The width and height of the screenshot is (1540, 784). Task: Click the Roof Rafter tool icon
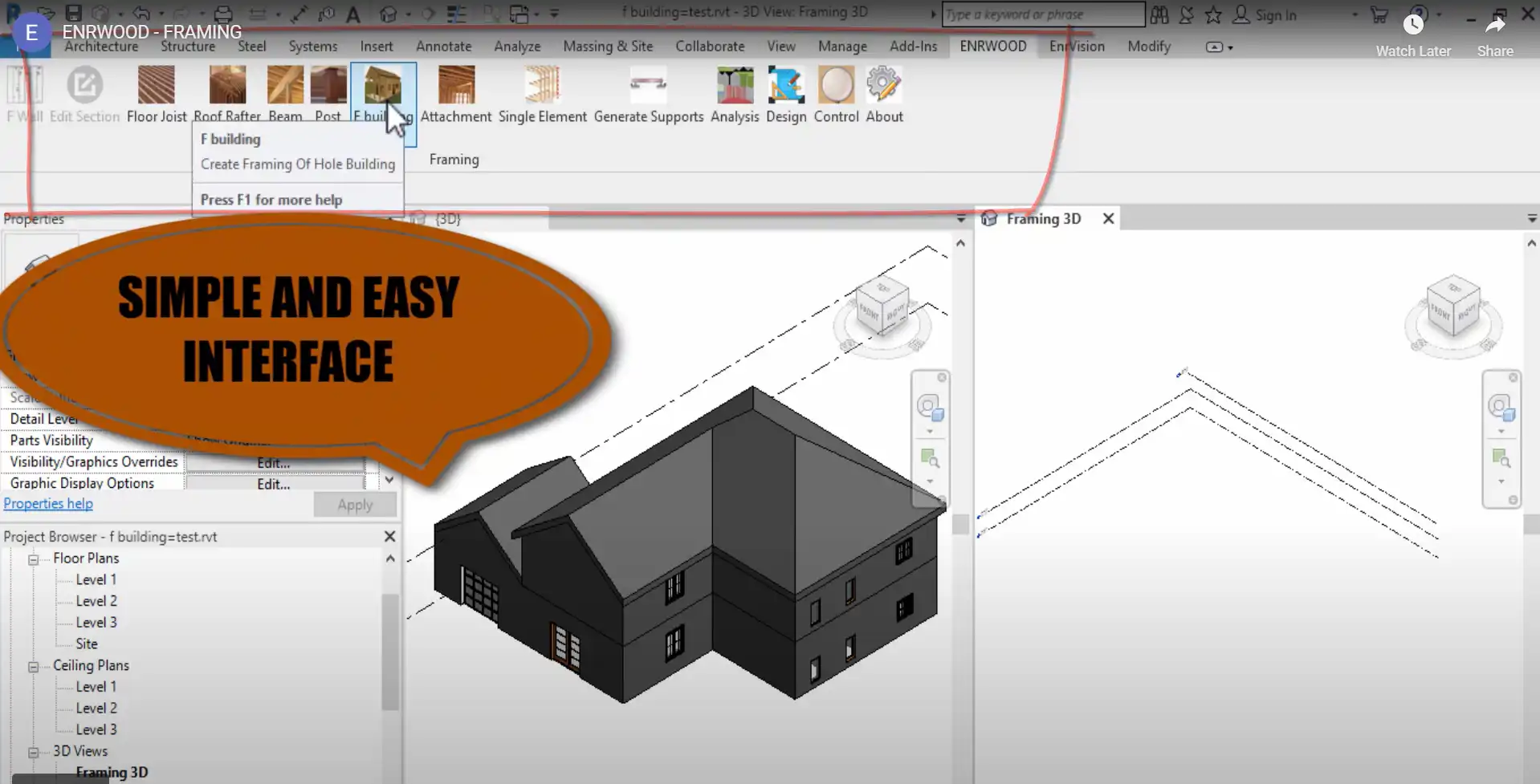pos(227,87)
